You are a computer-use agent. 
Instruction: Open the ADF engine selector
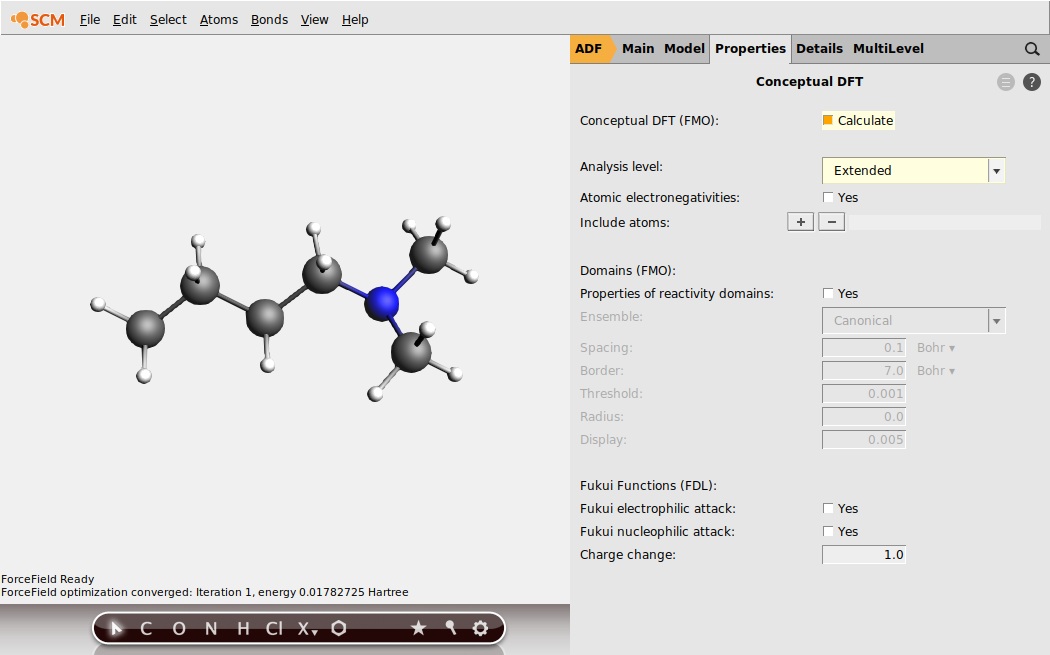click(x=590, y=48)
